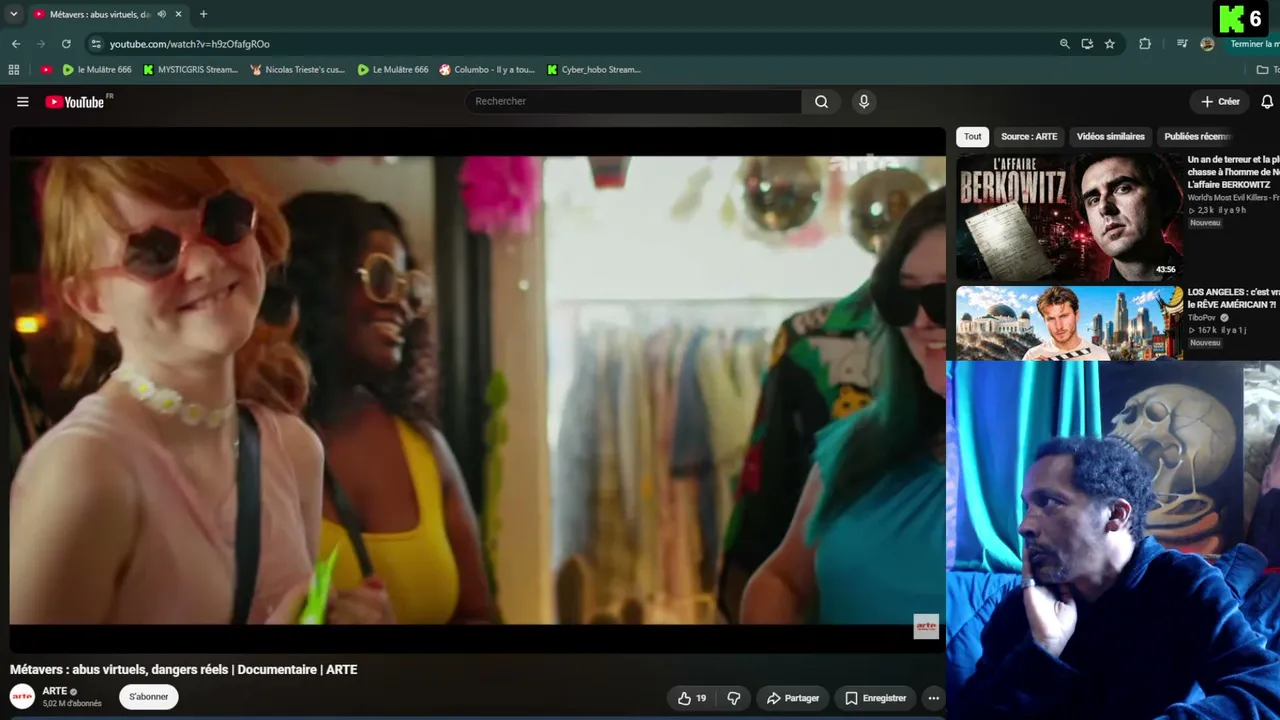Like the video with thumbs up
The image size is (1280, 720).
click(692, 698)
